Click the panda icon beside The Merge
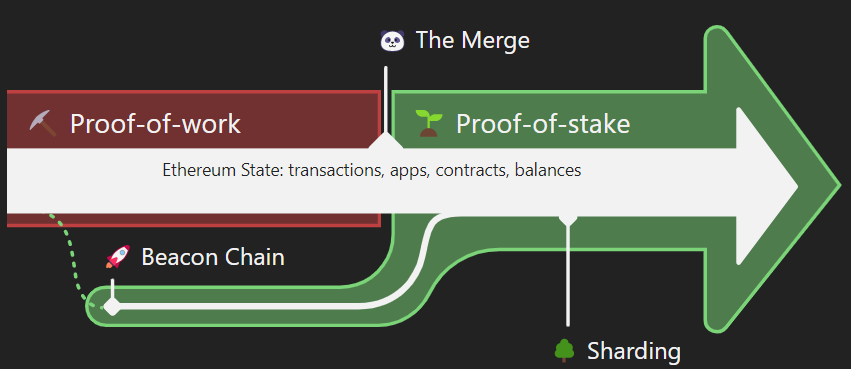Viewport: 851px width, 369px height. coord(392,41)
